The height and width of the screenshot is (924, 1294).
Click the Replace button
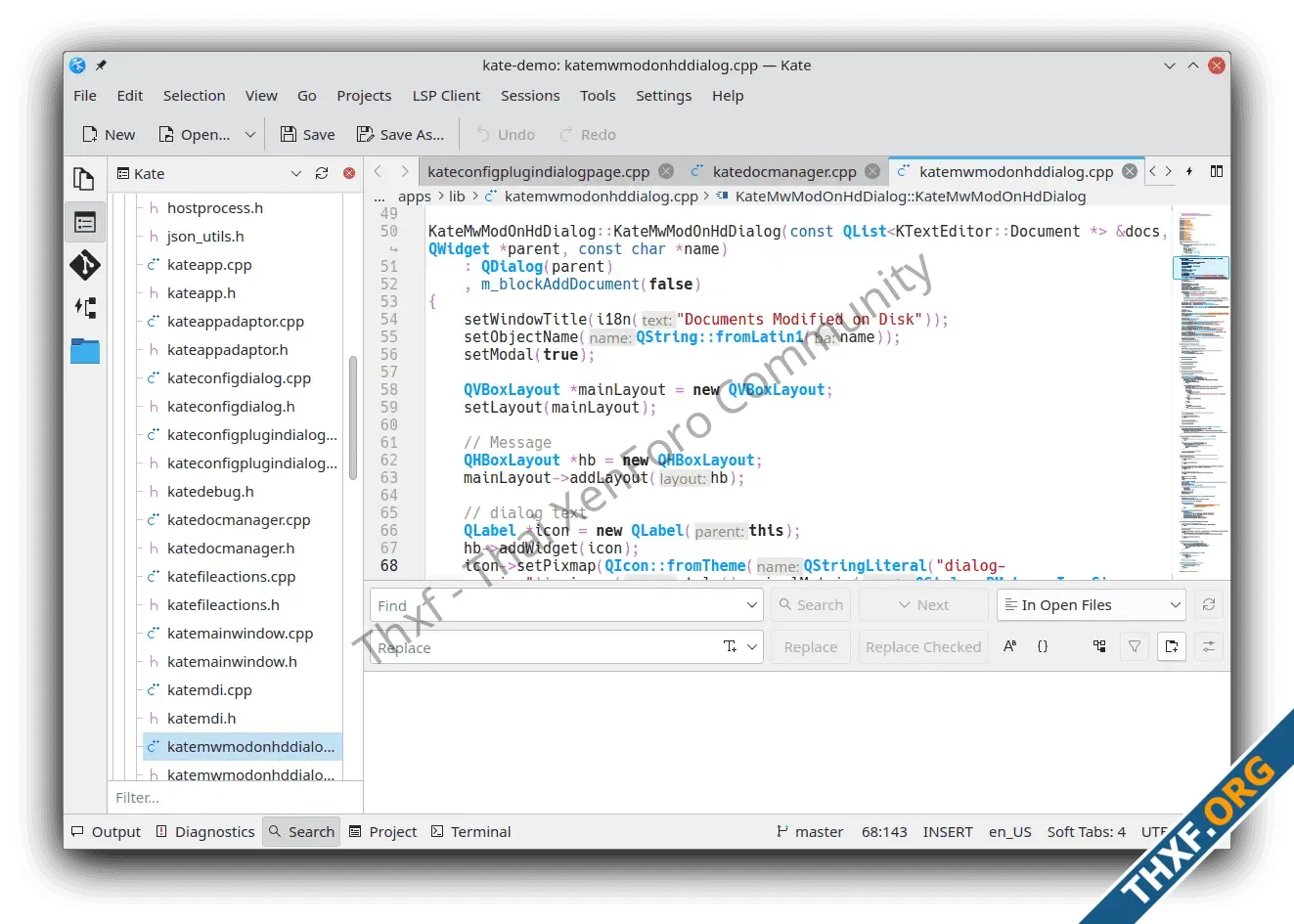coord(810,646)
